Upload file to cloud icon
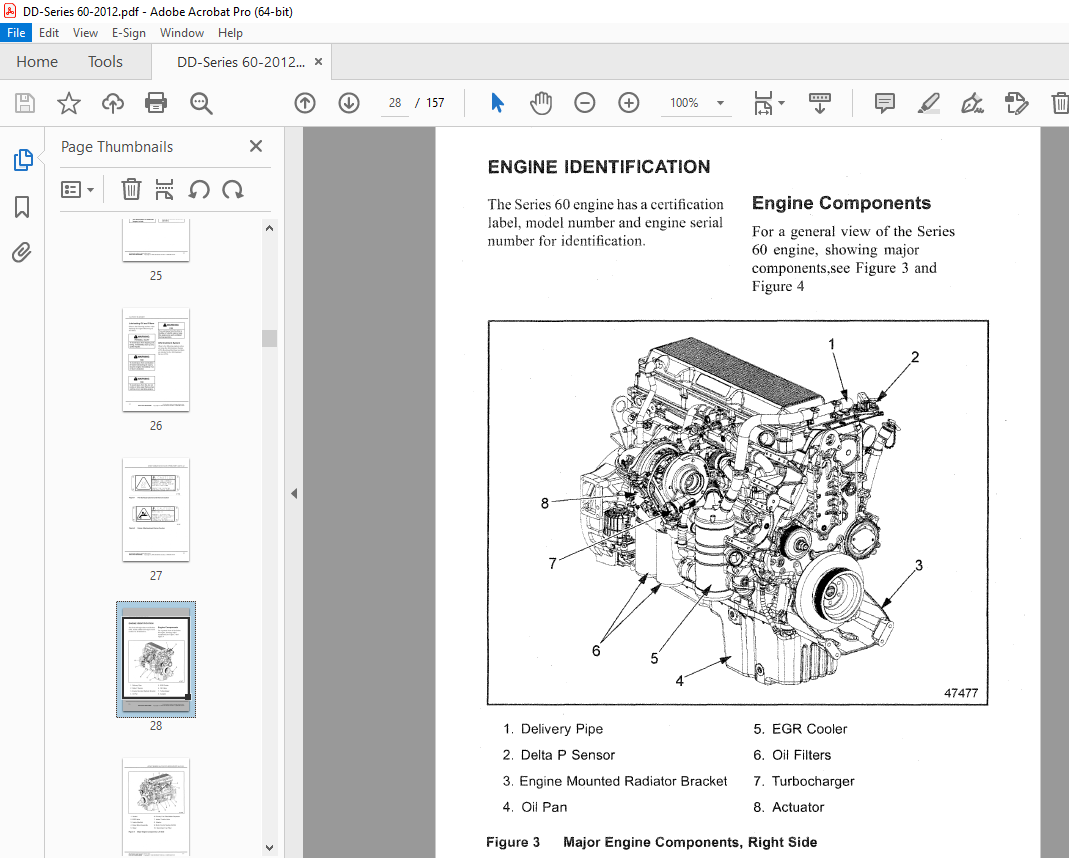 (112, 103)
